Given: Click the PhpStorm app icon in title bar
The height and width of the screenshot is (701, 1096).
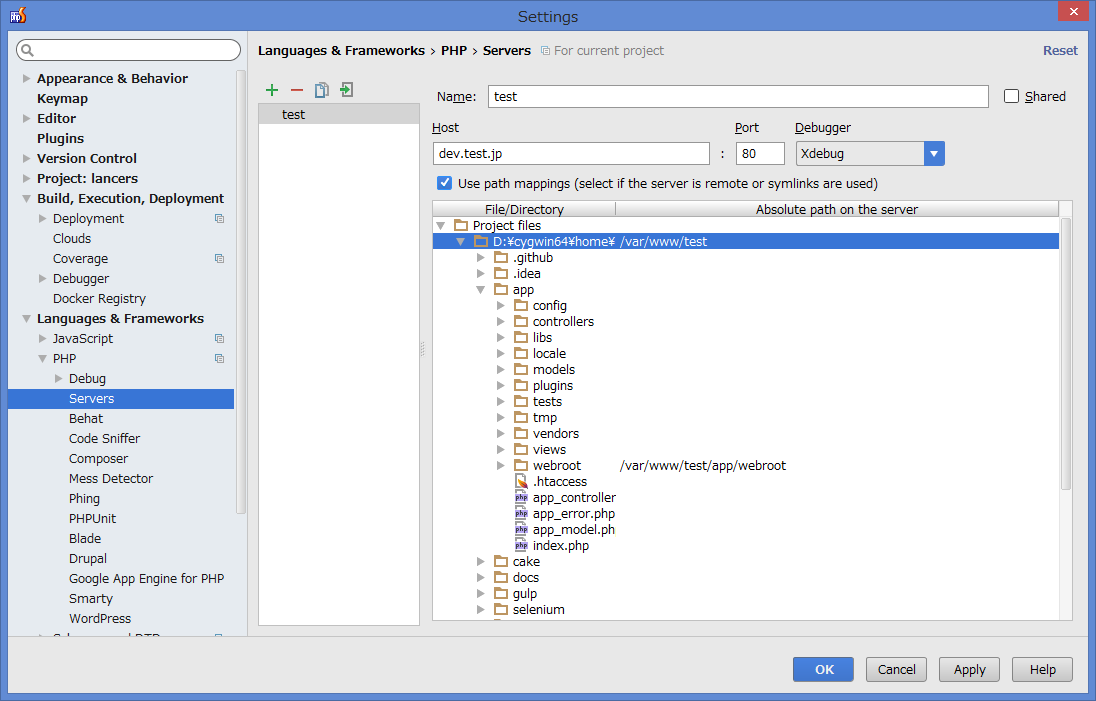Looking at the screenshot, I should [18, 15].
